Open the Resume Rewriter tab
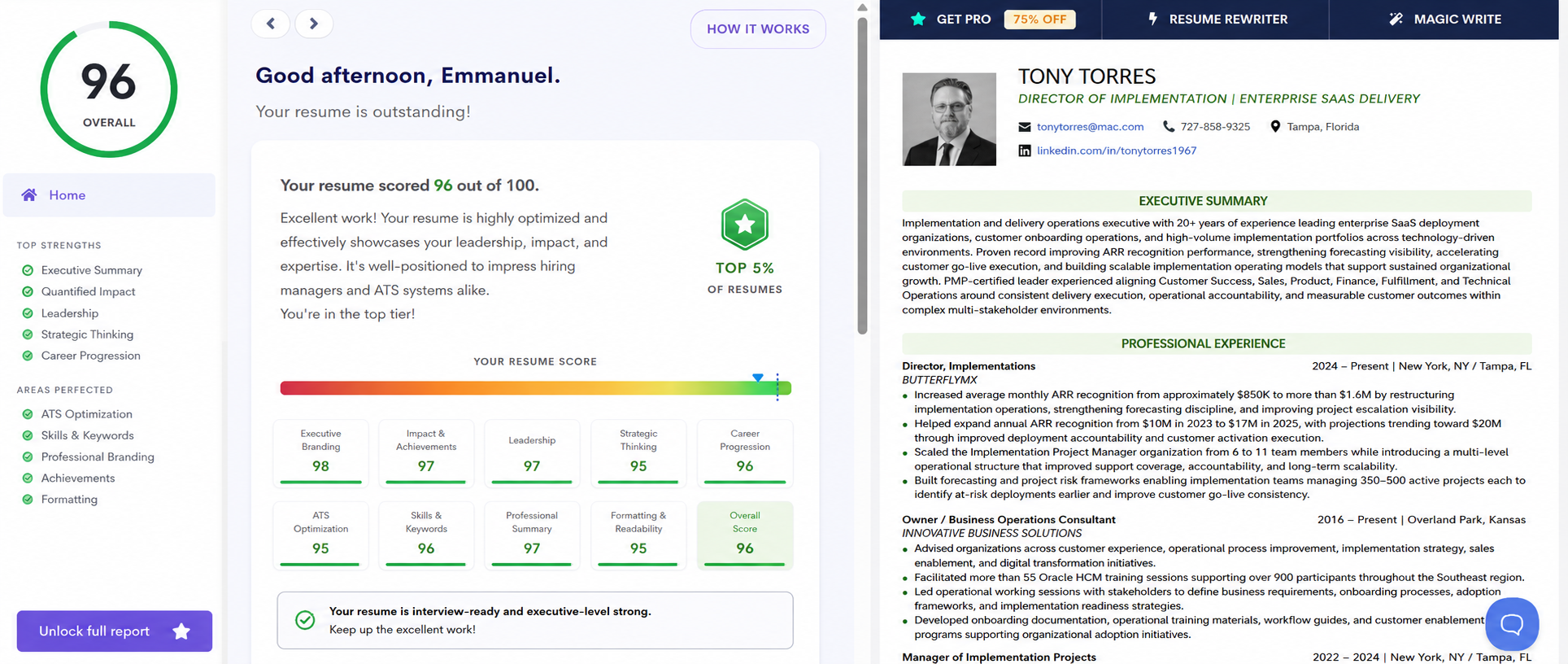 1216,19
